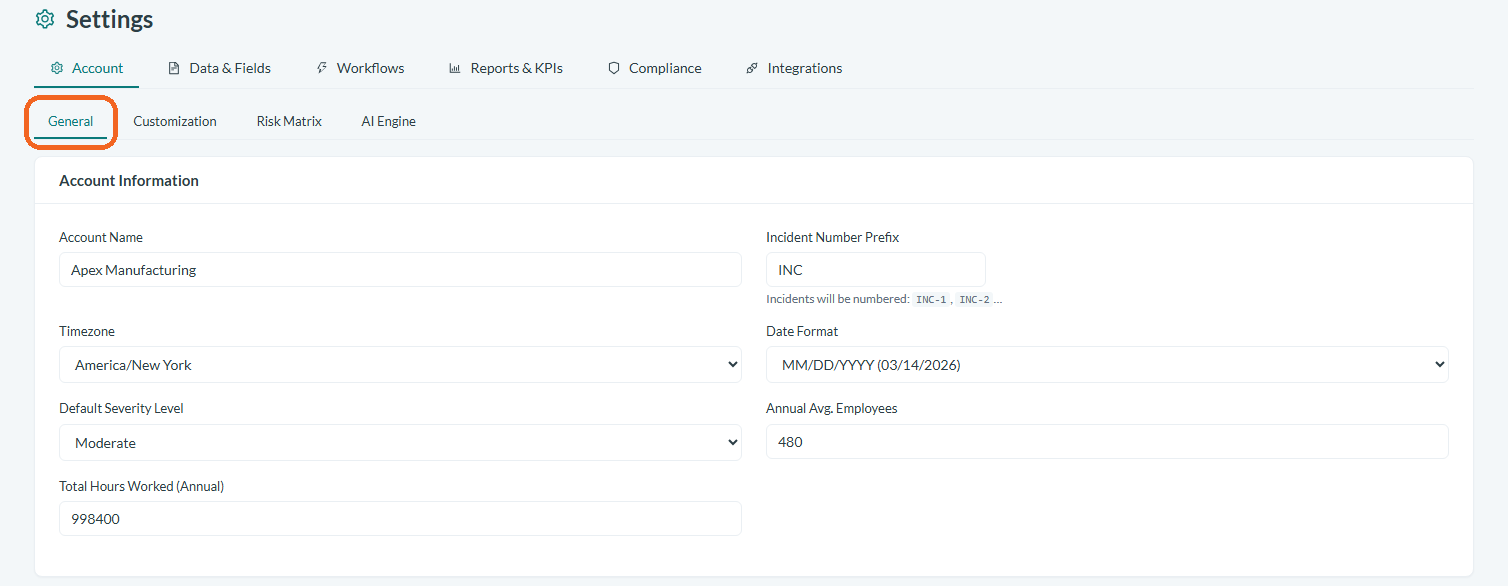
Task: Click the Date Format field label
Action: pos(802,331)
